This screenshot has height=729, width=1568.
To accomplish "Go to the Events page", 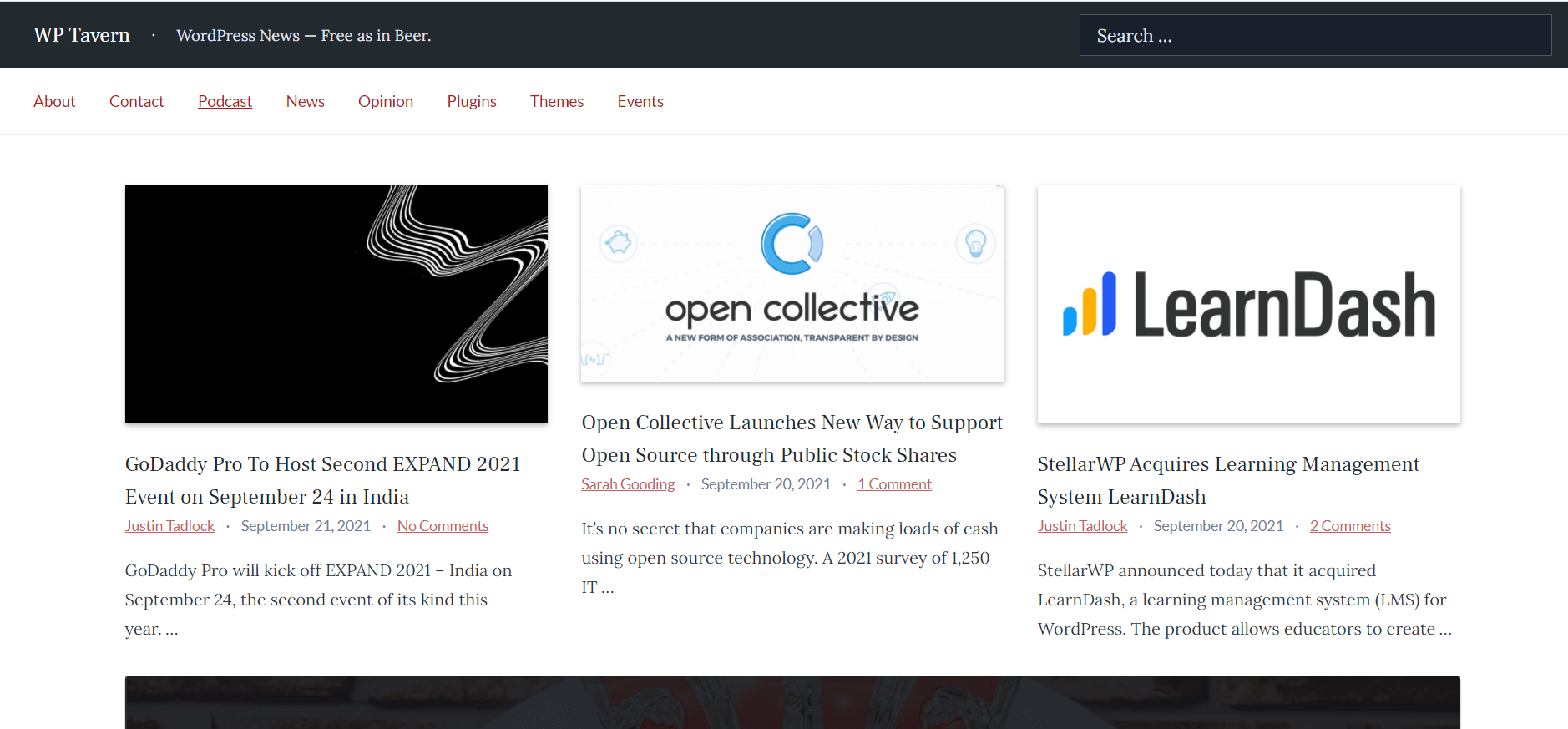I will [x=640, y=101].
